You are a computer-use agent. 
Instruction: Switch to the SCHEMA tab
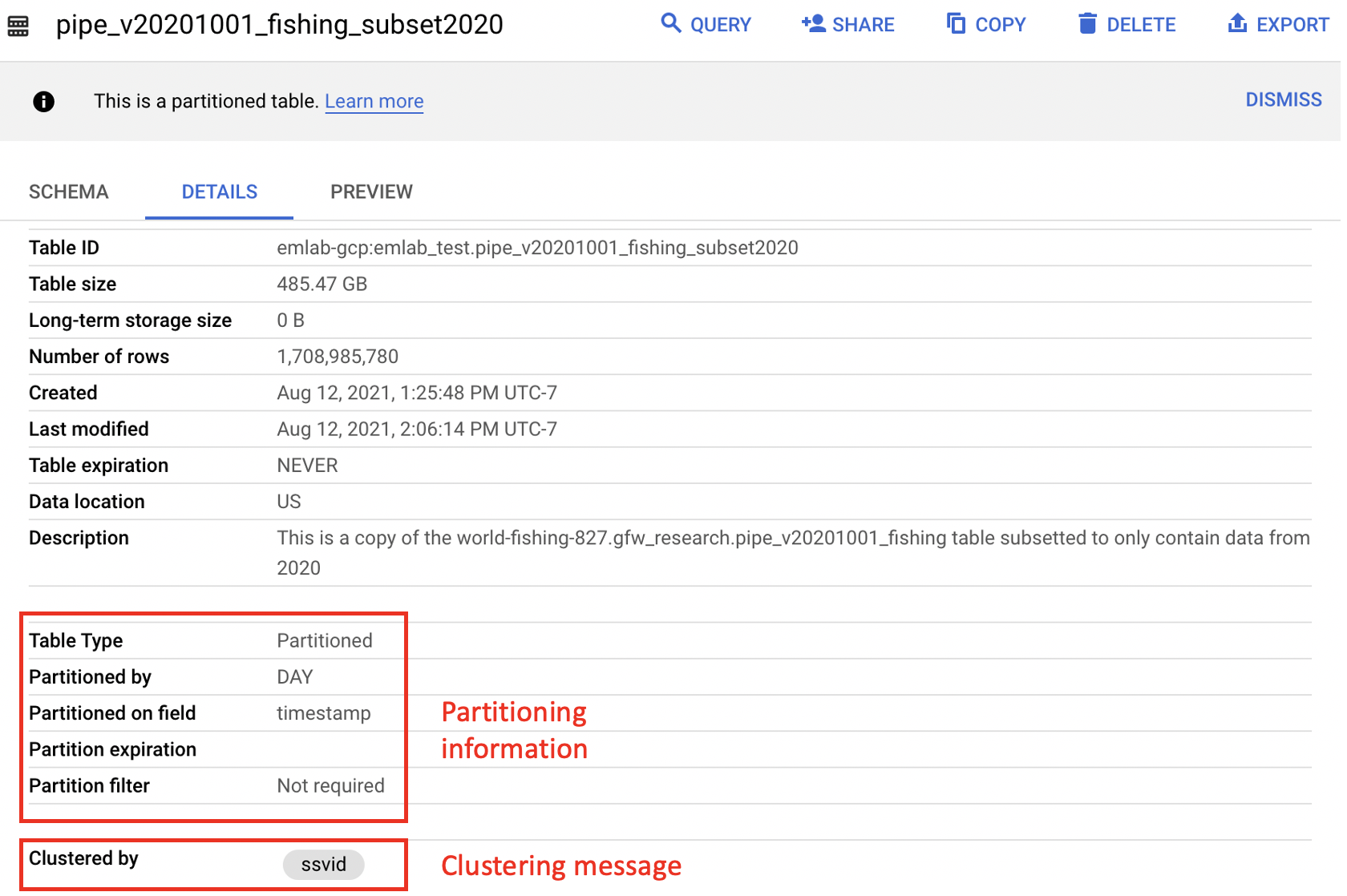[69, 192]
